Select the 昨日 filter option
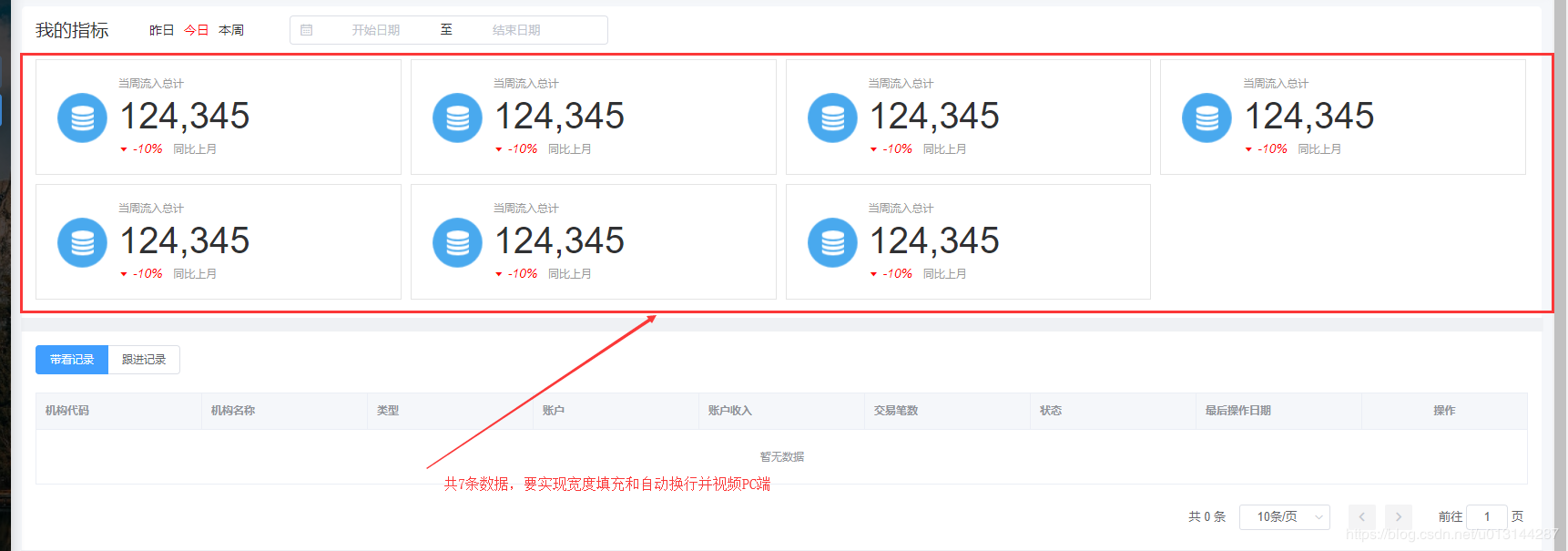 coord(161,30)
